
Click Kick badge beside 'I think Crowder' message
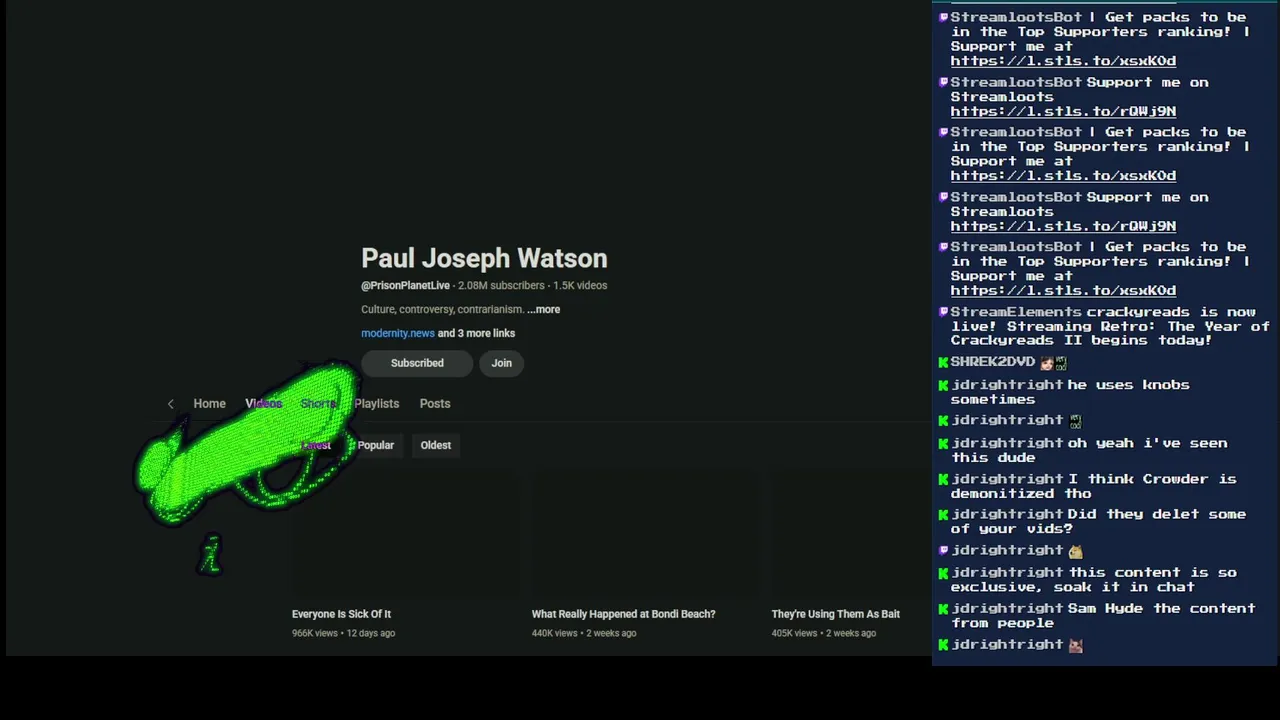pos(943,479)
